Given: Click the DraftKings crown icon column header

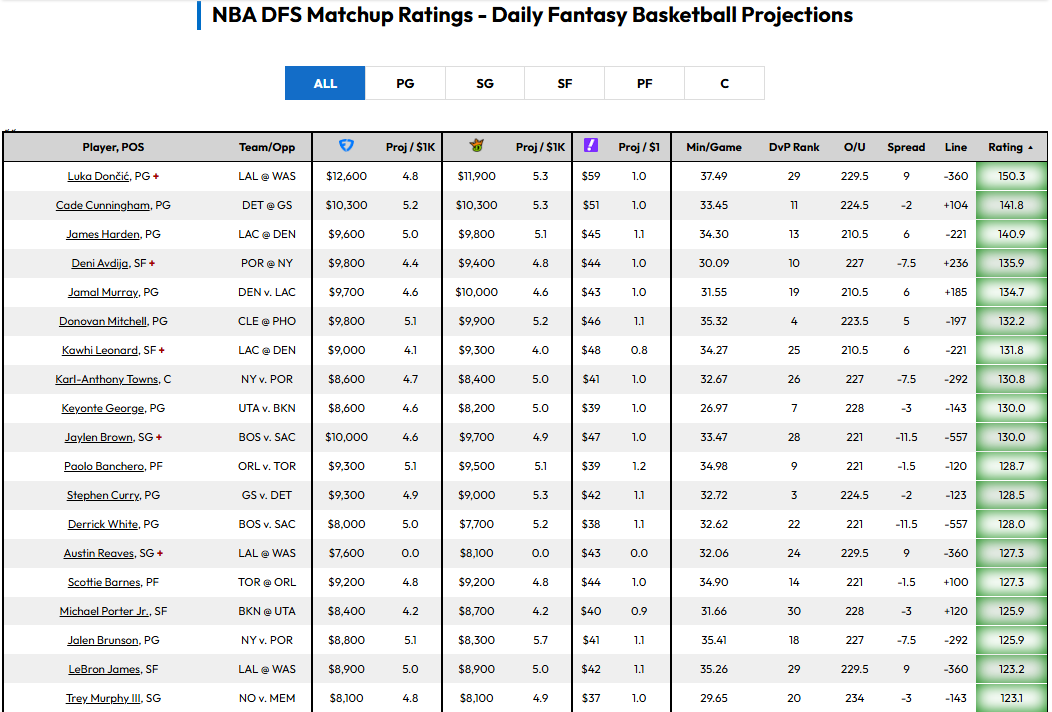Looking at the screenshot, I should point(476,146).
